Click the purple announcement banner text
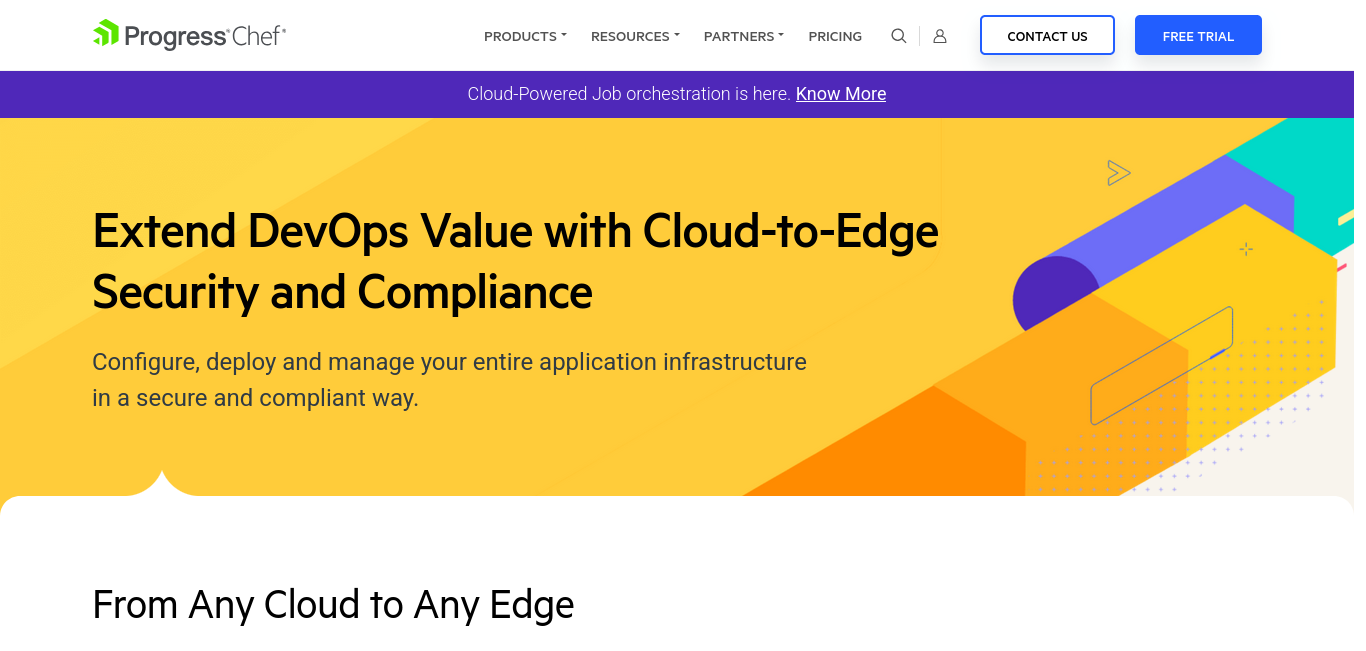The width and height of the screenshot is (1366, 651). pos(630,94)
